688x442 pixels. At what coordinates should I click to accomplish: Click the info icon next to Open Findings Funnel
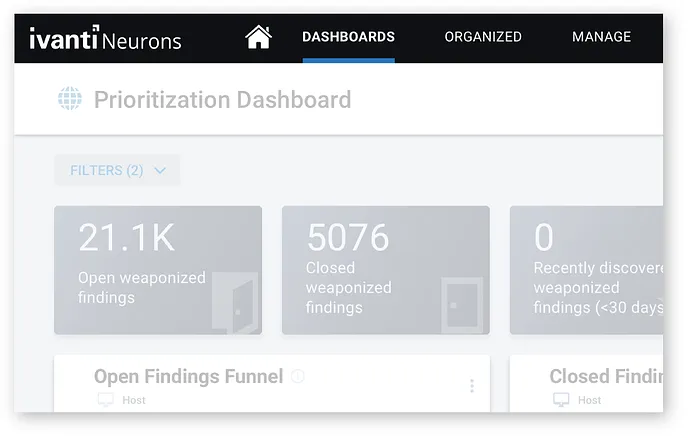tap(298, 376)
